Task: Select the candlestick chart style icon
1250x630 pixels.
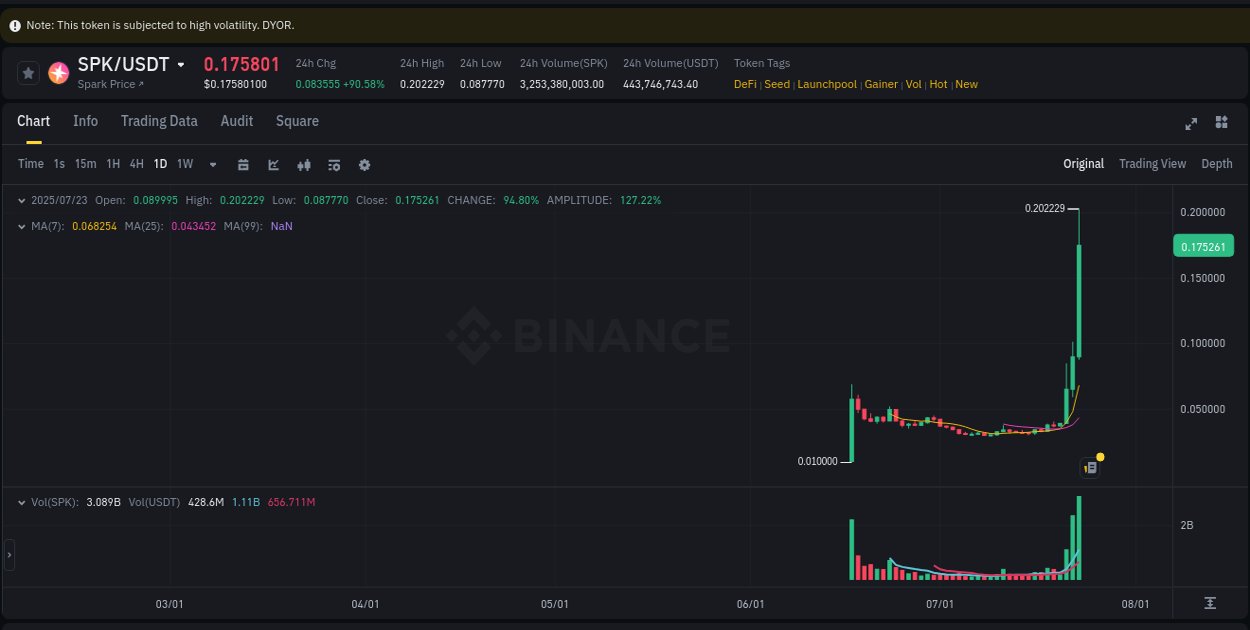Action: point(304,164)
